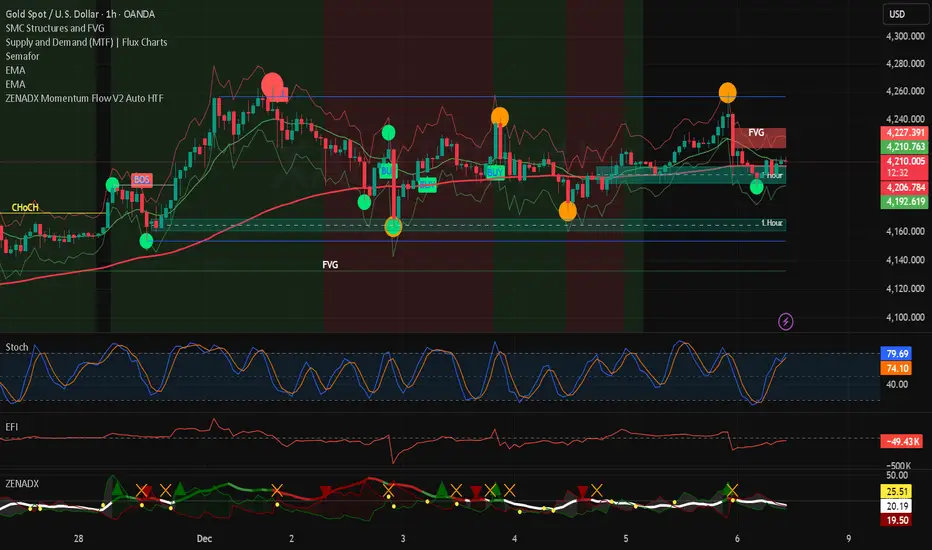This screenshot has width=932, height=550.
Task: Click the red FVG zone box
Action: tap(760, 138)
